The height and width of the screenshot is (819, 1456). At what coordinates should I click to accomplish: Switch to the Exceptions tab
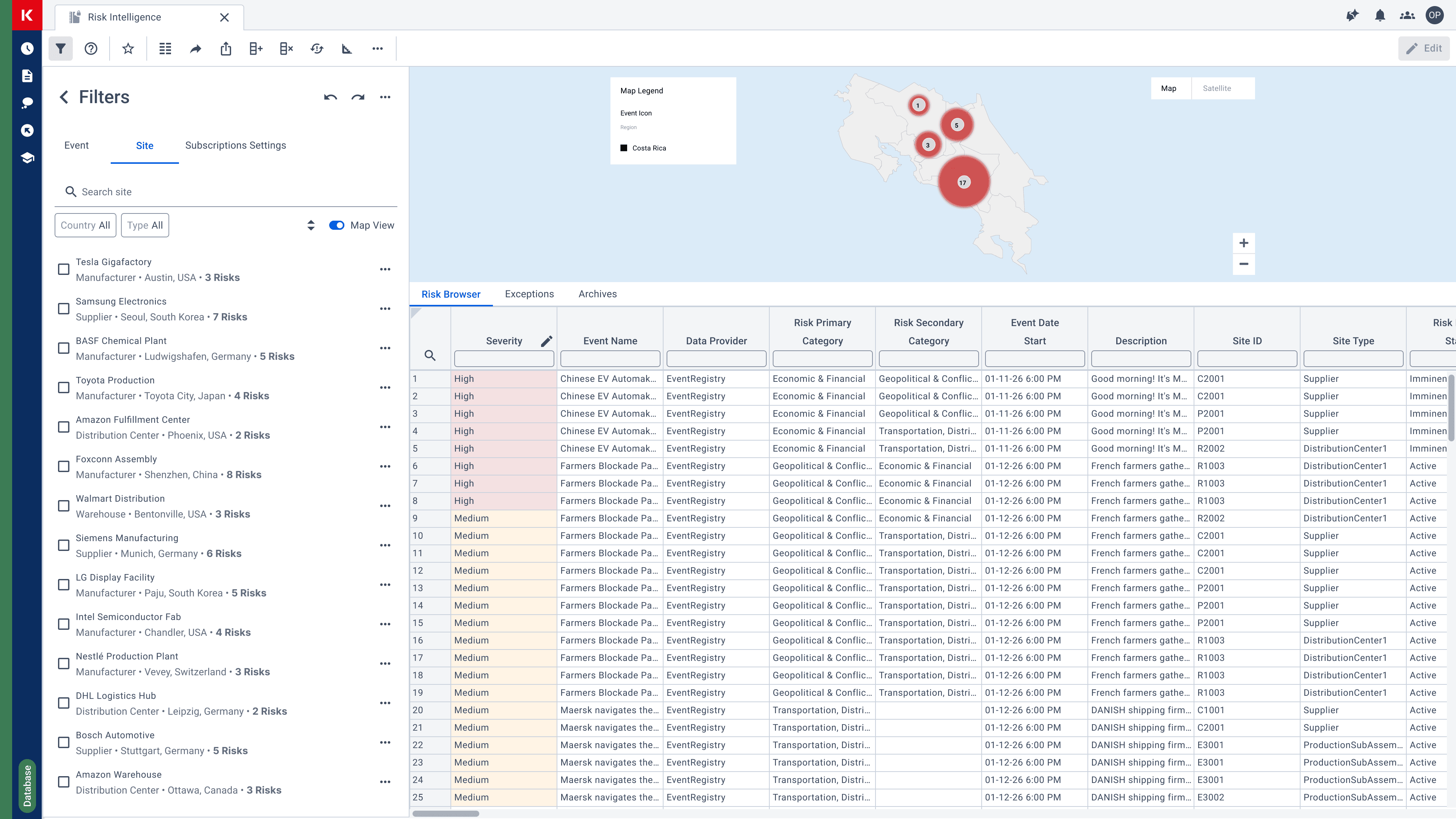pos(529,294)
